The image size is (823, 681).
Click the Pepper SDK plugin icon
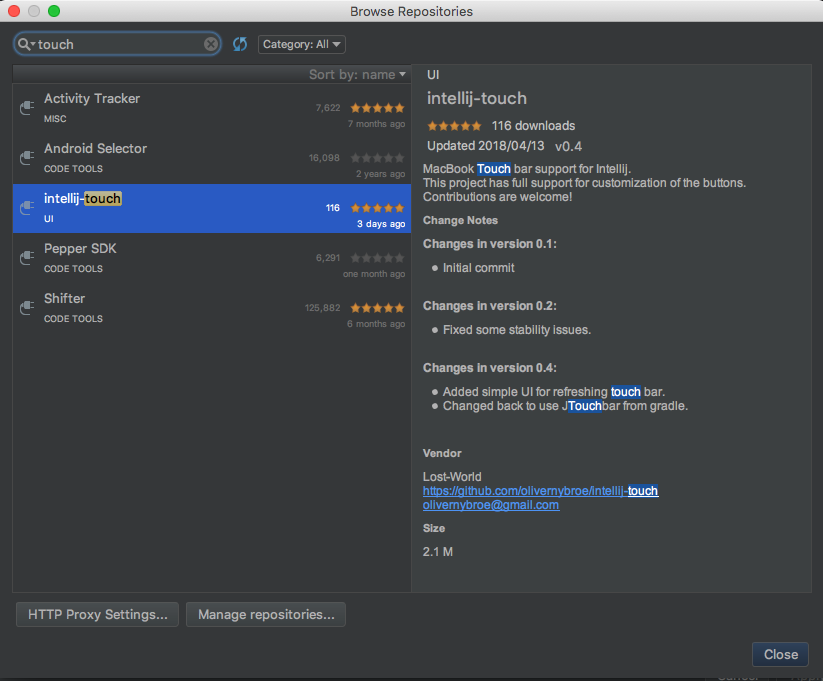[27, 258]
